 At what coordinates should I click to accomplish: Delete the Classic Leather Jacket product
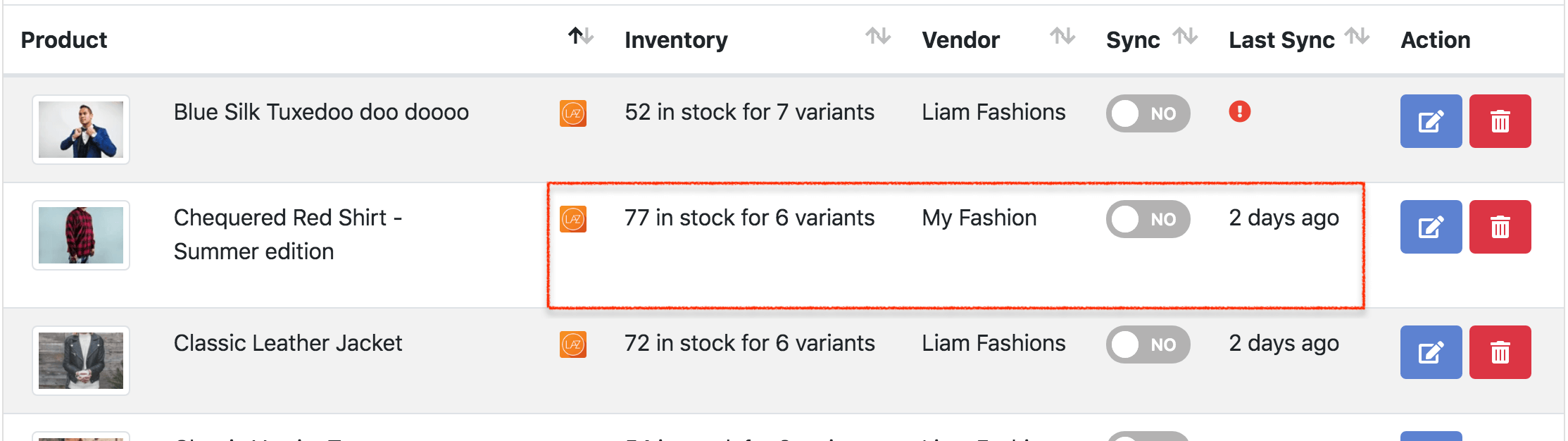click(x=1500, y=352)
